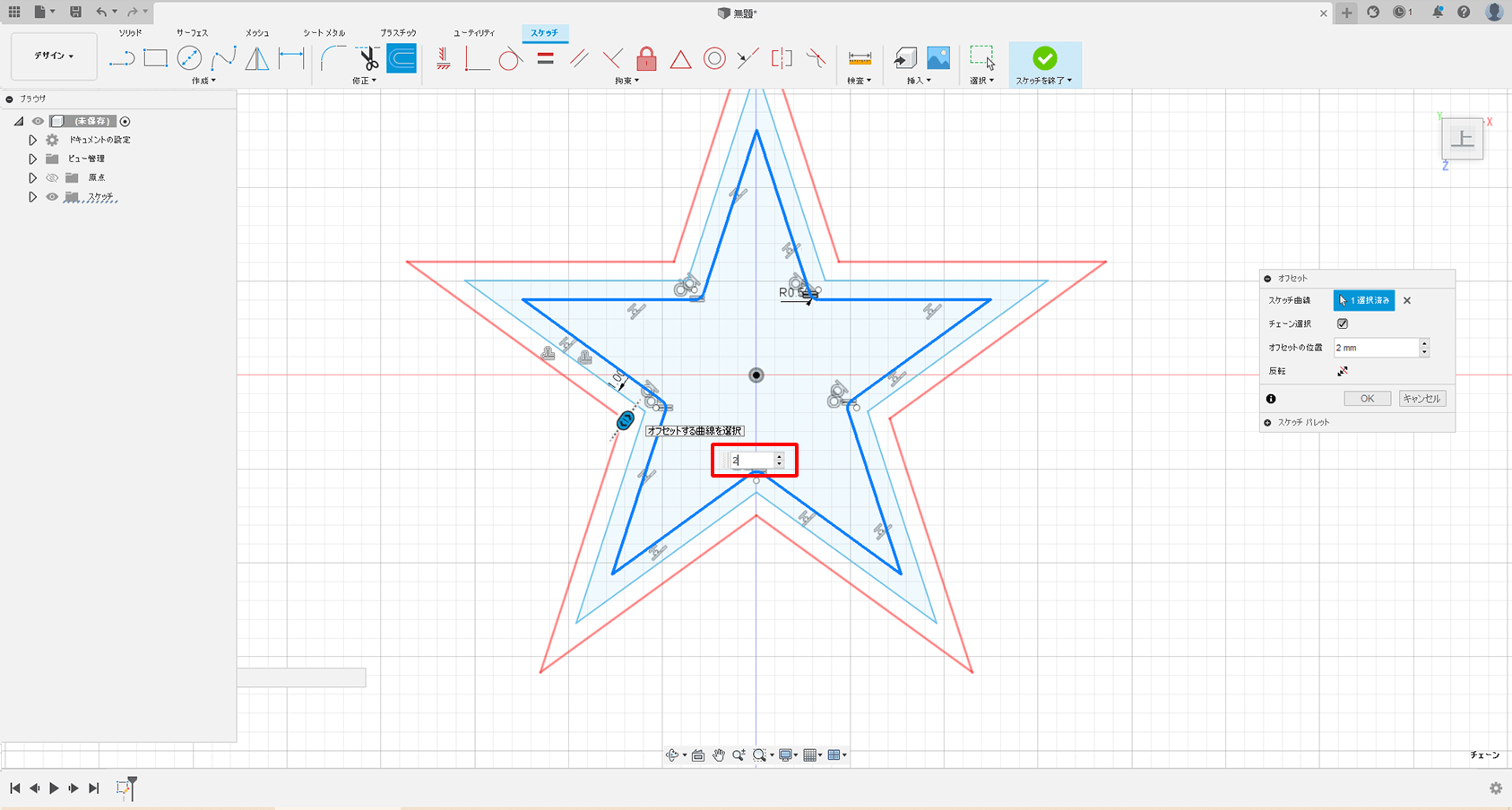Image resolution: width=1512 pixels, height=810 pixels.
Task: Select the Concentric constraint icon
Action: point(714,59)
